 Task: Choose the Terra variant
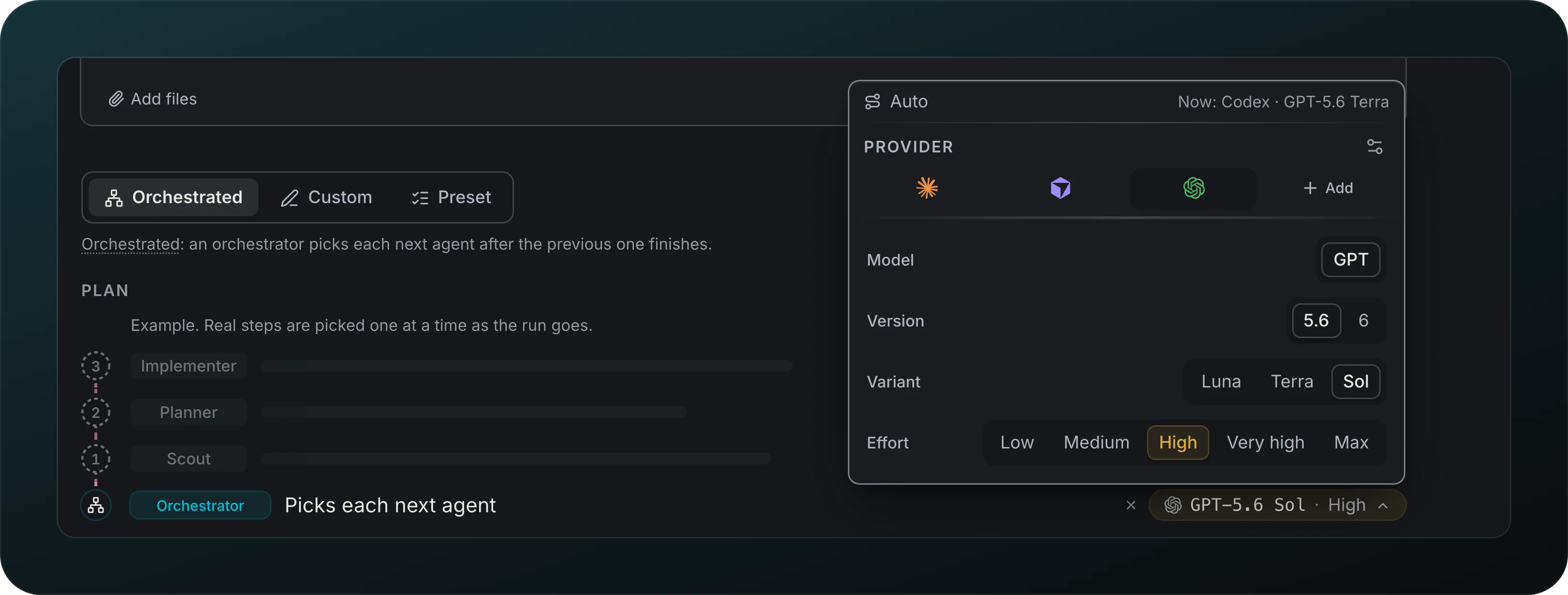pyautogui.click(x=1292, y=382)
